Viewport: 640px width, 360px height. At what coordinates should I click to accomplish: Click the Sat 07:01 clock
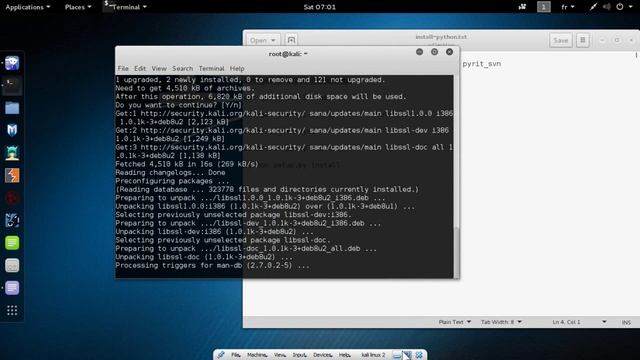(320, 7)
